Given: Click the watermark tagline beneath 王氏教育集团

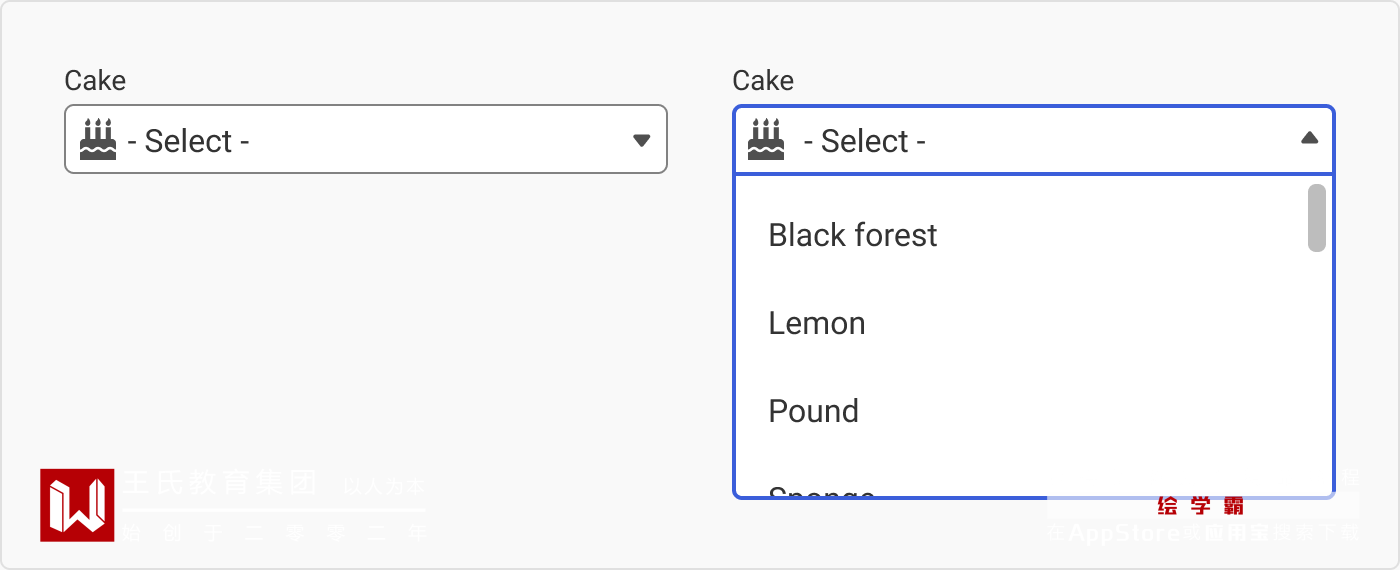Looking at the screenshot, I should coord(275,533).
